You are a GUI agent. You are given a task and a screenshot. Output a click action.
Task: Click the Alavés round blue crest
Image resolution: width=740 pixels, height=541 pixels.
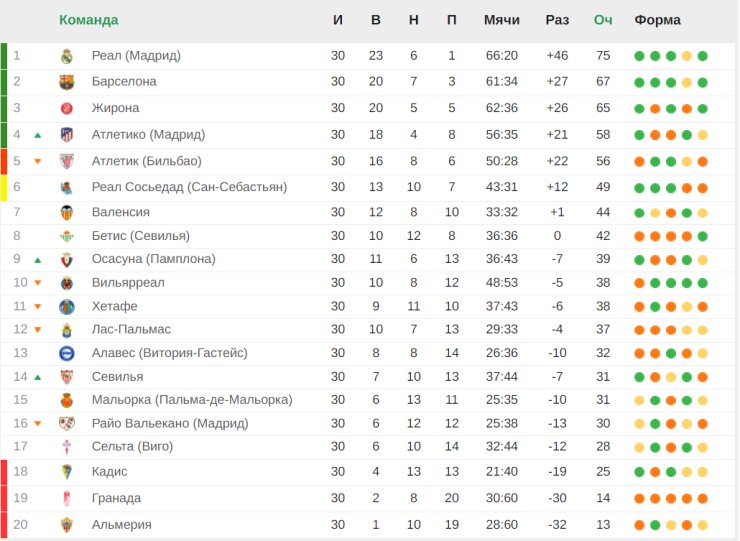click(x=67, y=353)
